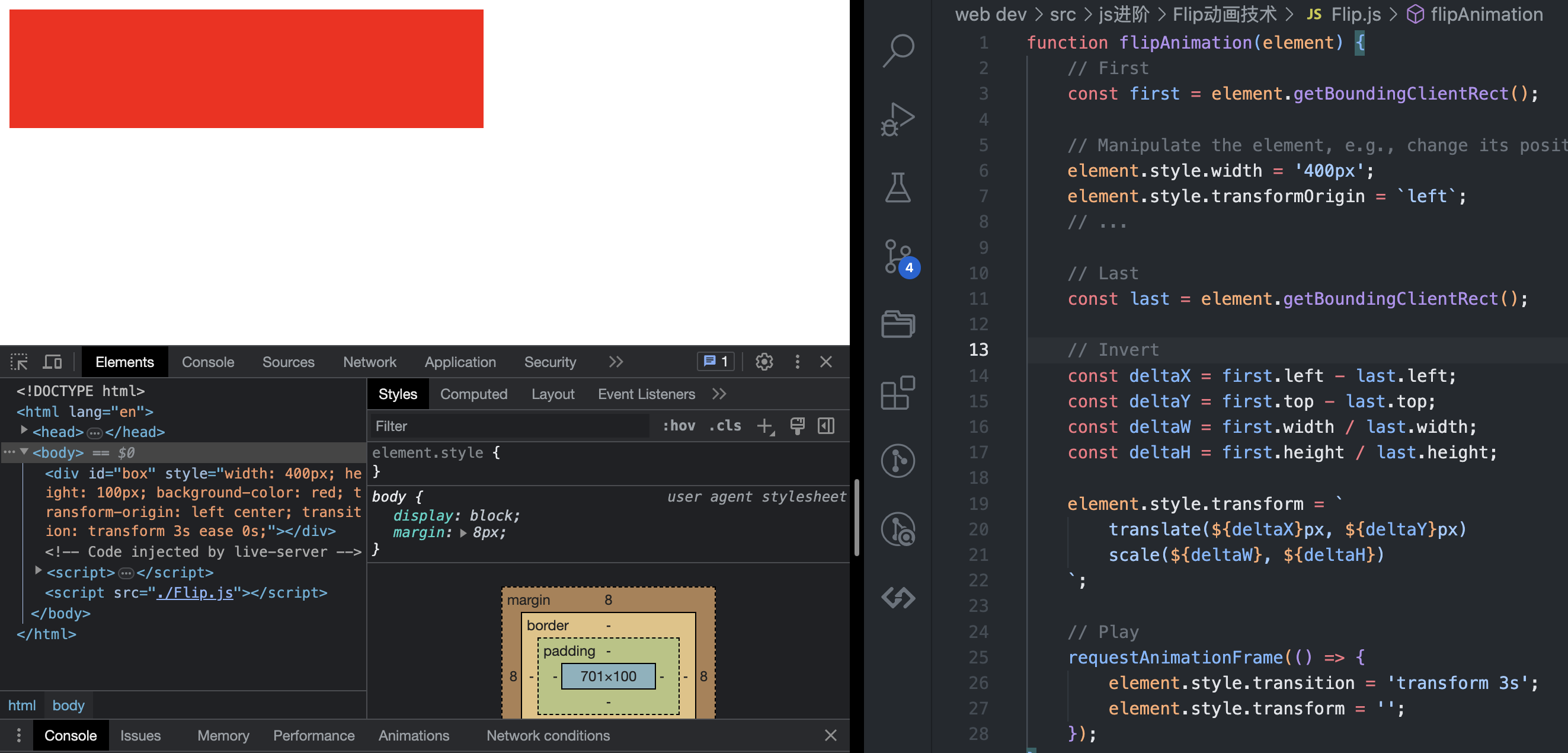The height and width of the screenshot is (753, 1568).
Task: Click the new style rule plus icon
Action: pos(764,426)
